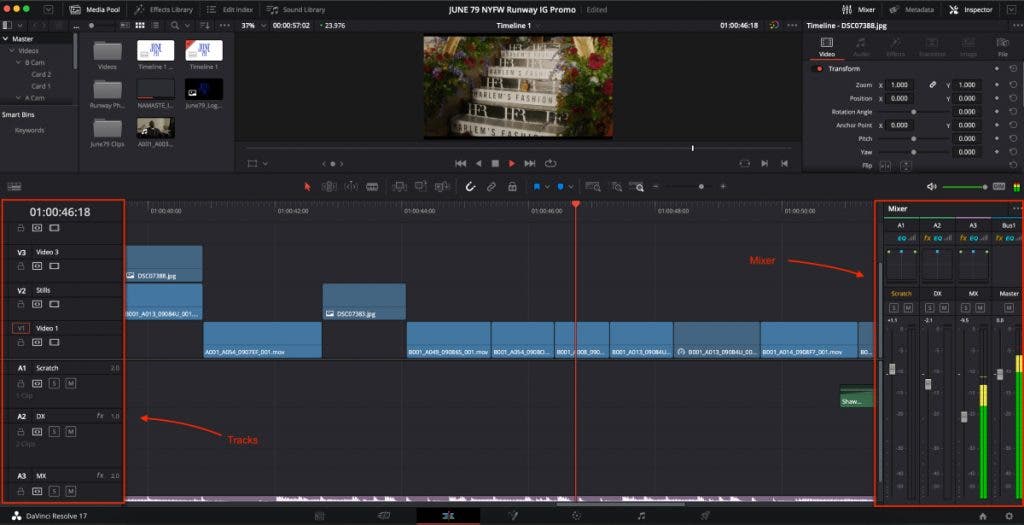Click the monitor volume slider
This screenshot has height=525, width=1024.
(965, 187)
